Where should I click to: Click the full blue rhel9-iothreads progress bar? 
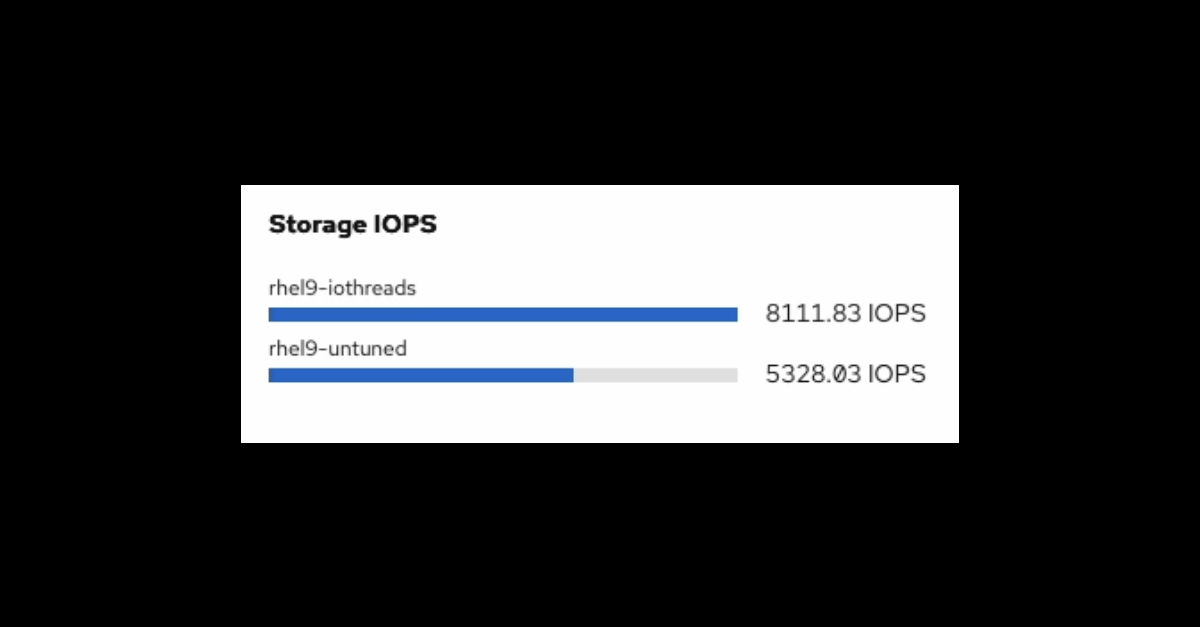pos(502,315)
